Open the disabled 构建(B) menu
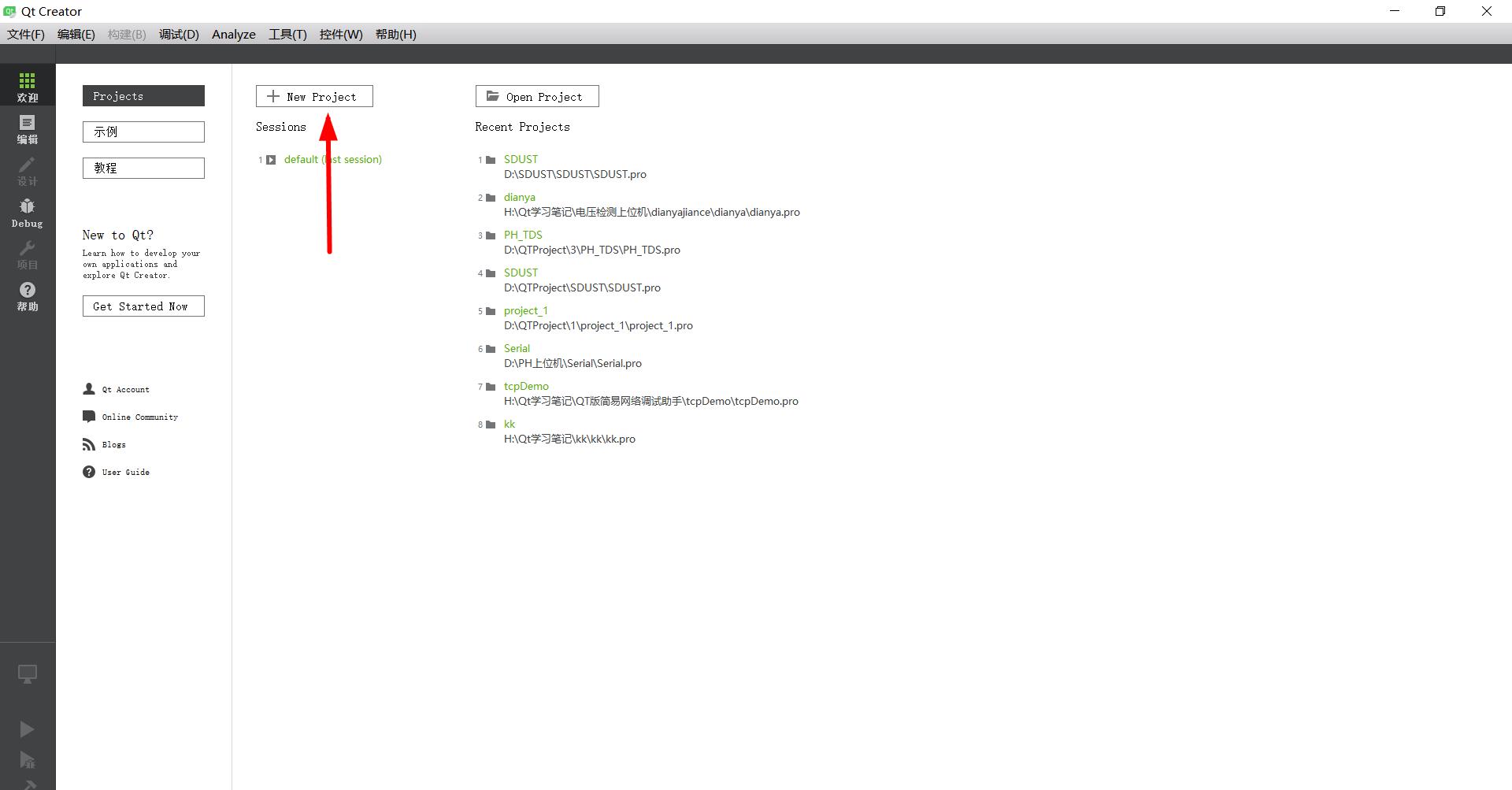This screenshot has height=790, width=1512. click(127, 34)
